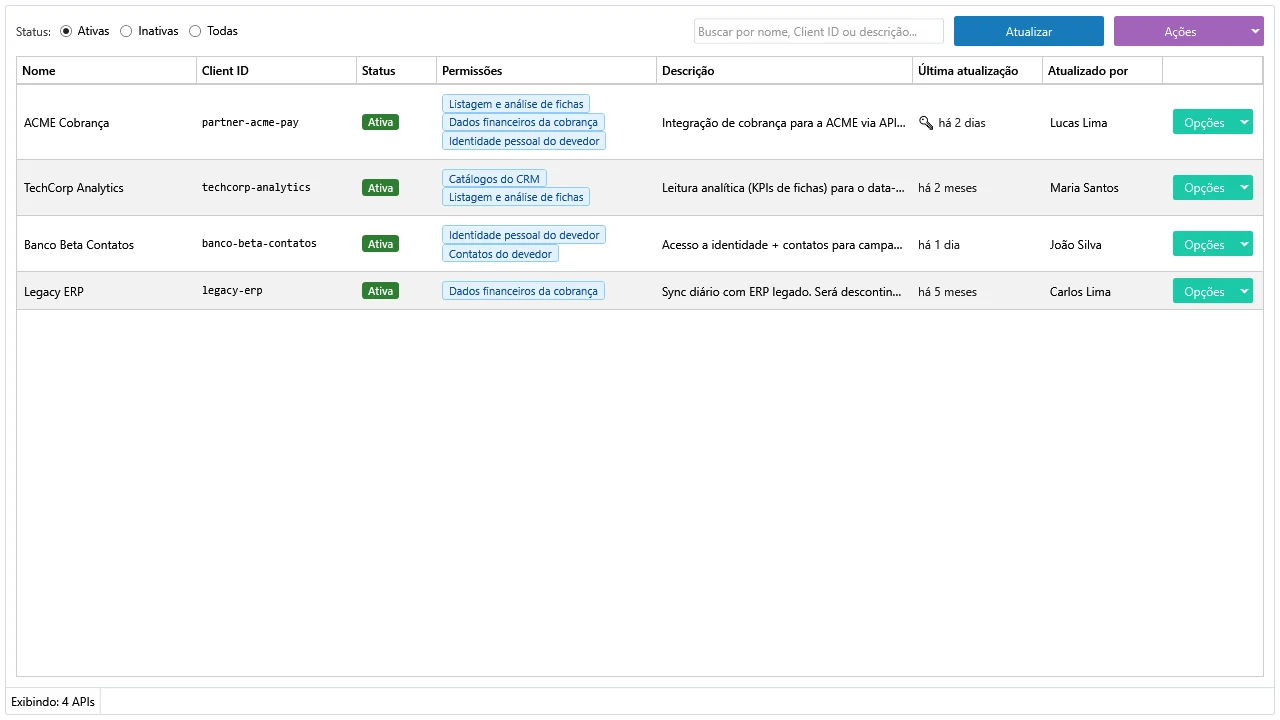1280x720 pixels.
Task: Click the legacy-erp client ID
Action: coord(232,290)
